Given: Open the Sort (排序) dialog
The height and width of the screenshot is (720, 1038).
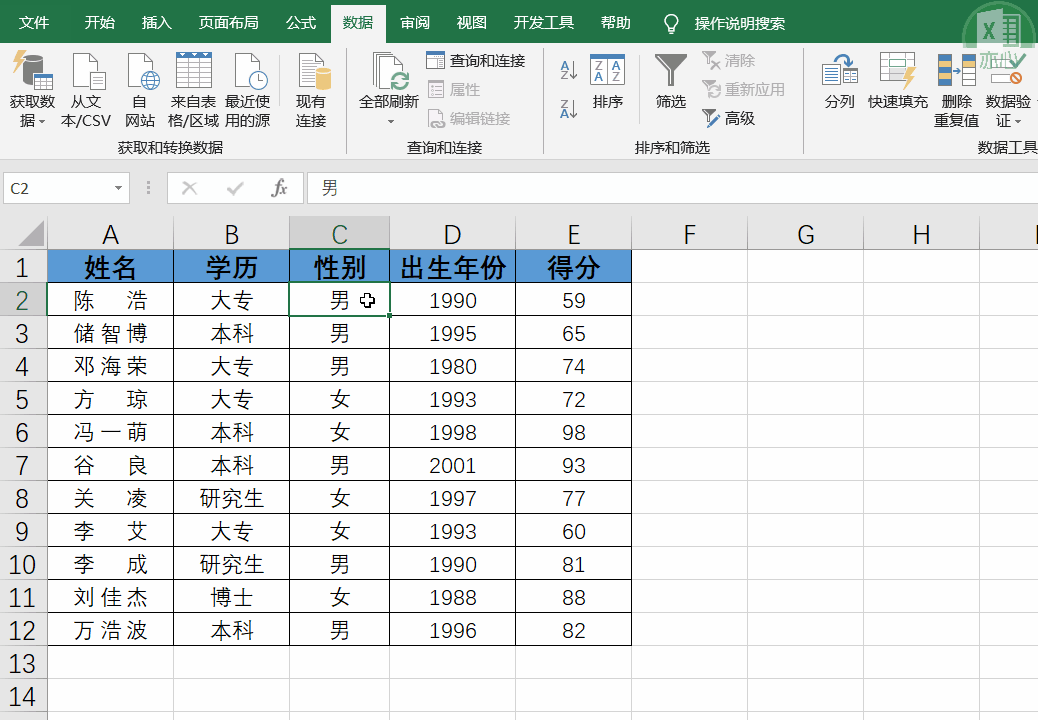Looking at the screenshot, I should (x=607, y=81).
